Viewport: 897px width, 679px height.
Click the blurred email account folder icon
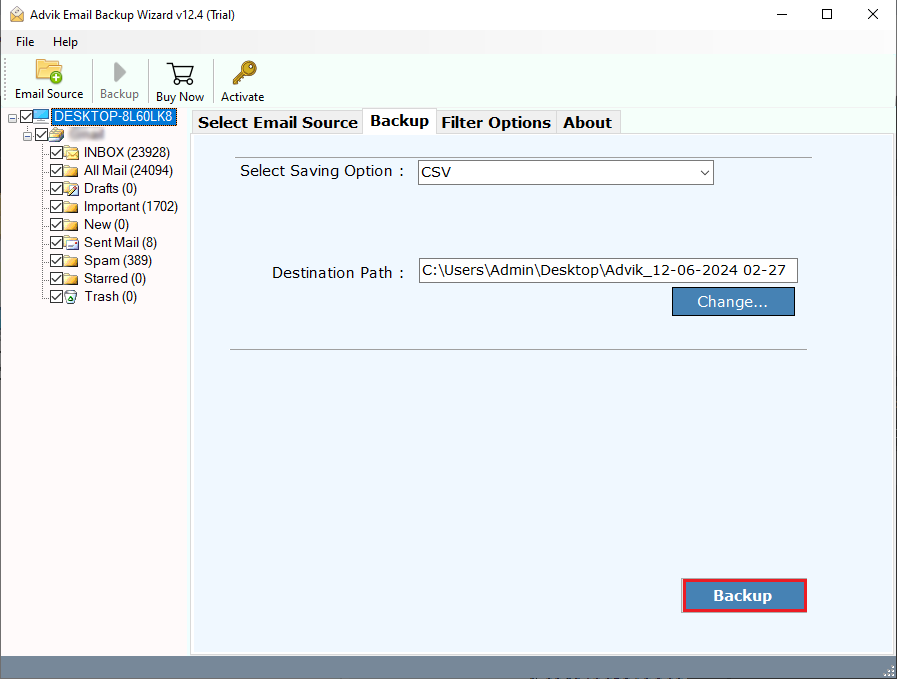tap(56, 134)
